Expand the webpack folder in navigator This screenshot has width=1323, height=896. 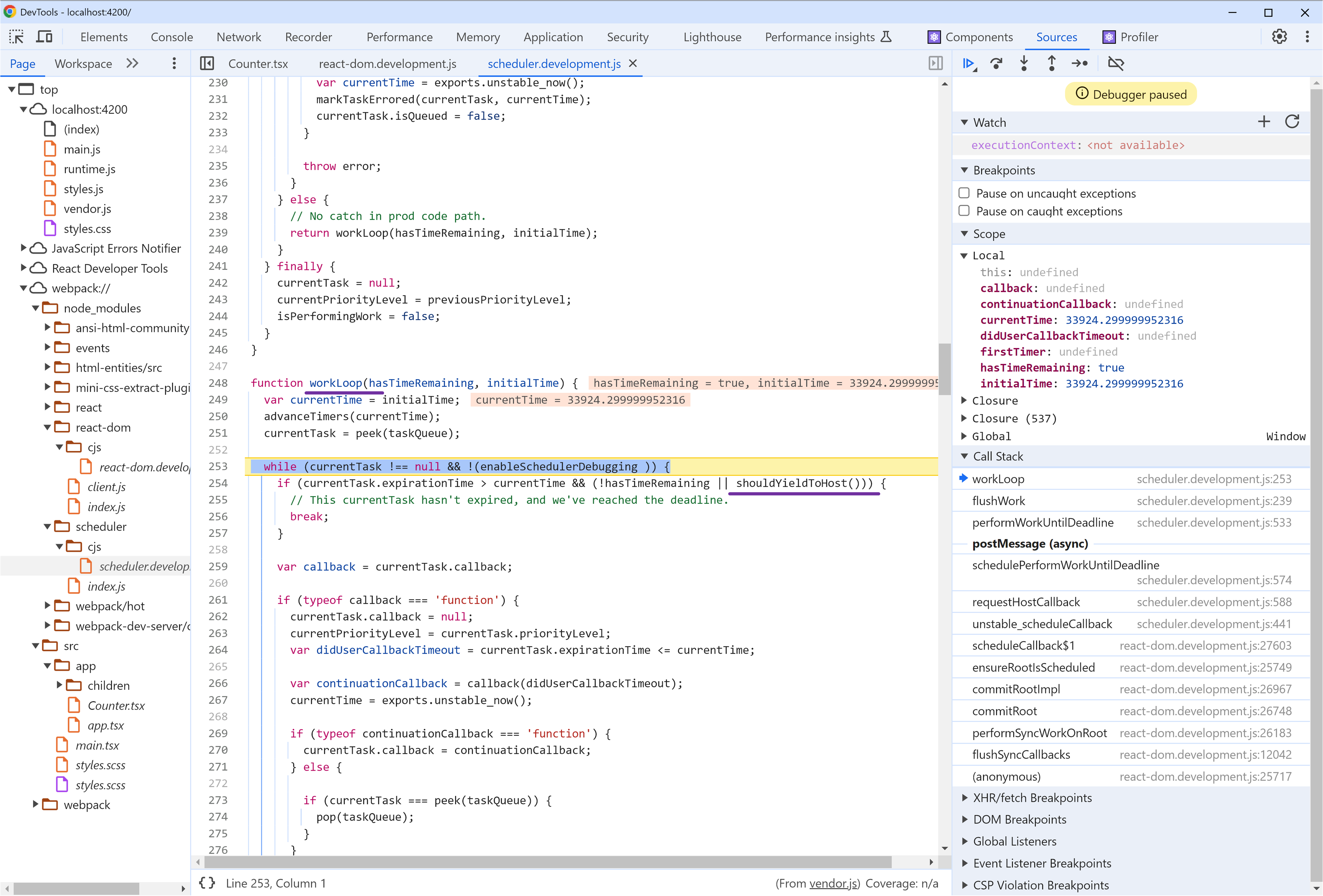36,804
